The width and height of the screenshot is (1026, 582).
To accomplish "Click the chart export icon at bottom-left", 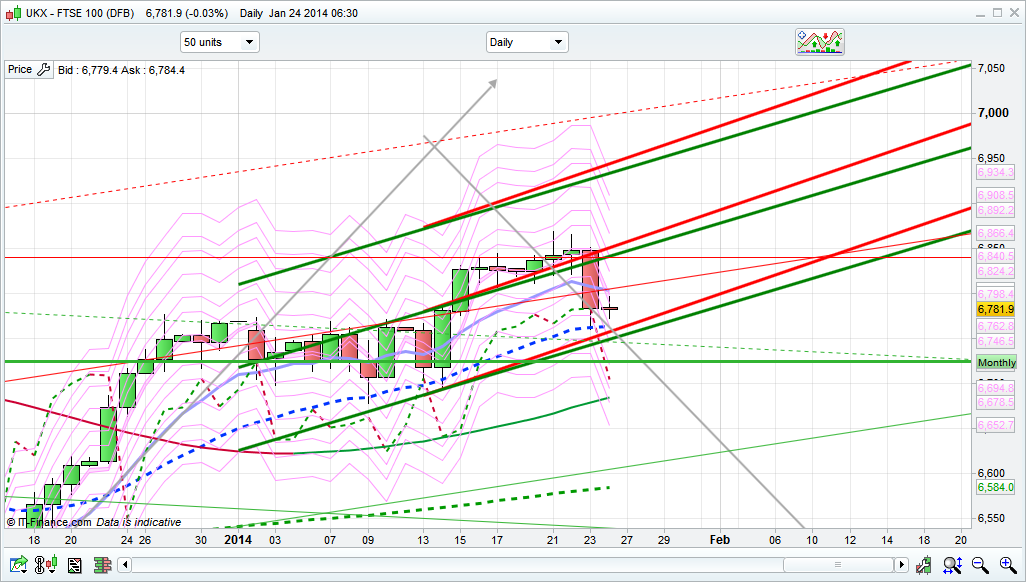I will pyautogui.click(x=18, y=566).
